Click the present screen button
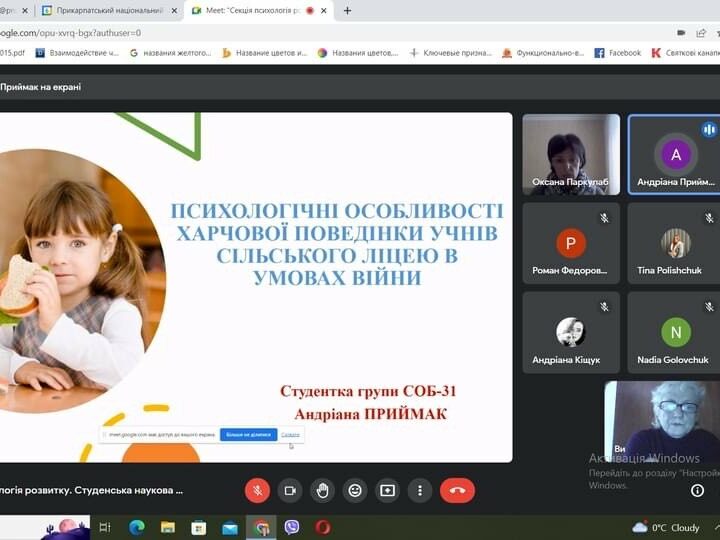 tap(387, 490)
